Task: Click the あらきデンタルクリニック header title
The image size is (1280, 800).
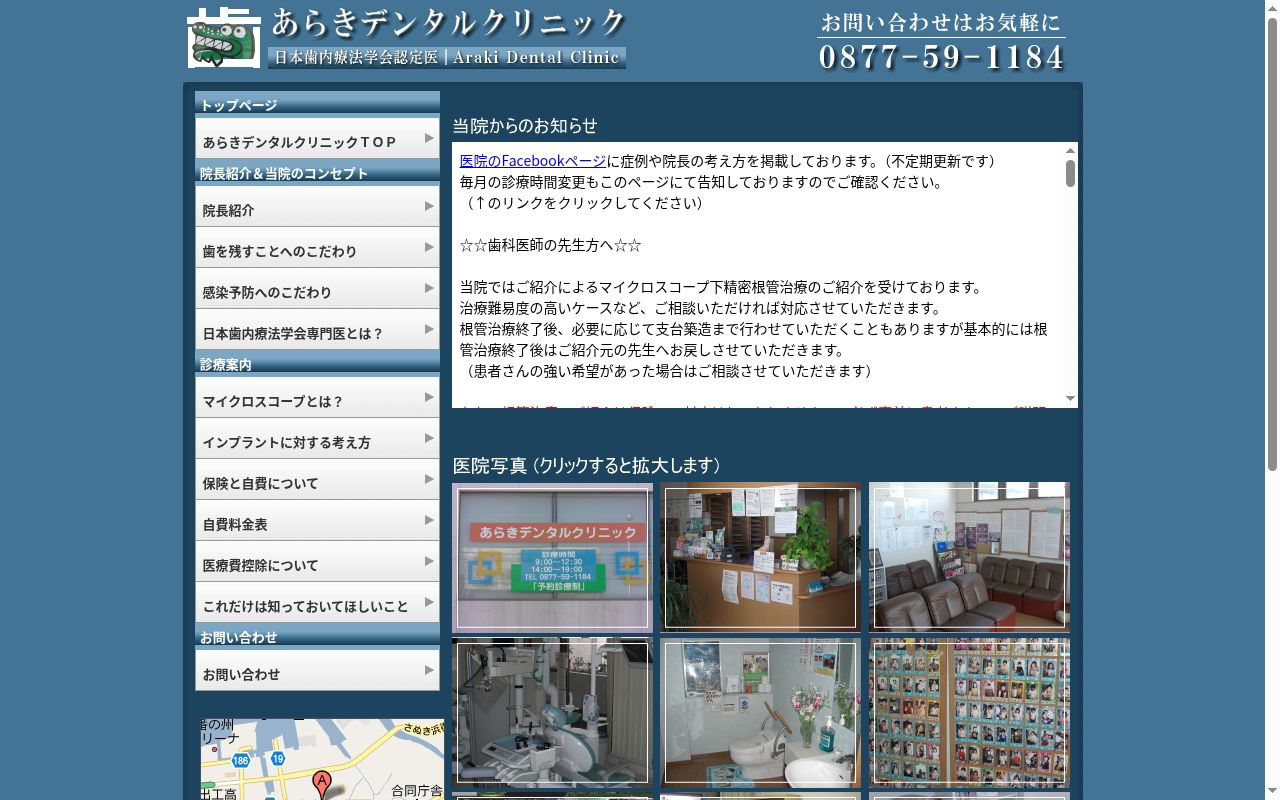Action: click(448, 23)
